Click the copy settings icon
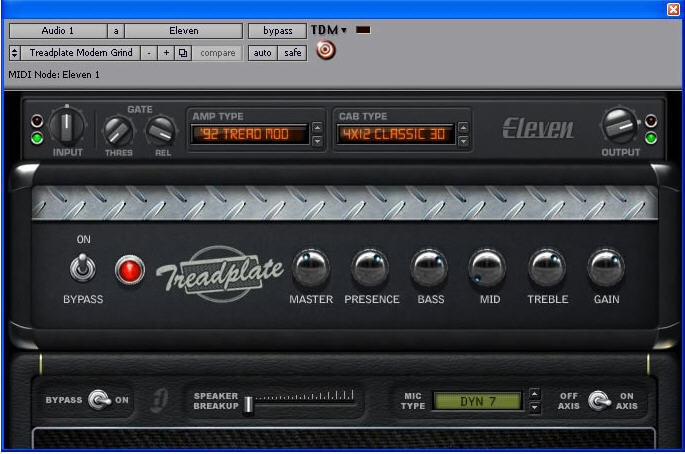Image resolution: width=685 pixels, height=454 pixels. 183,53
